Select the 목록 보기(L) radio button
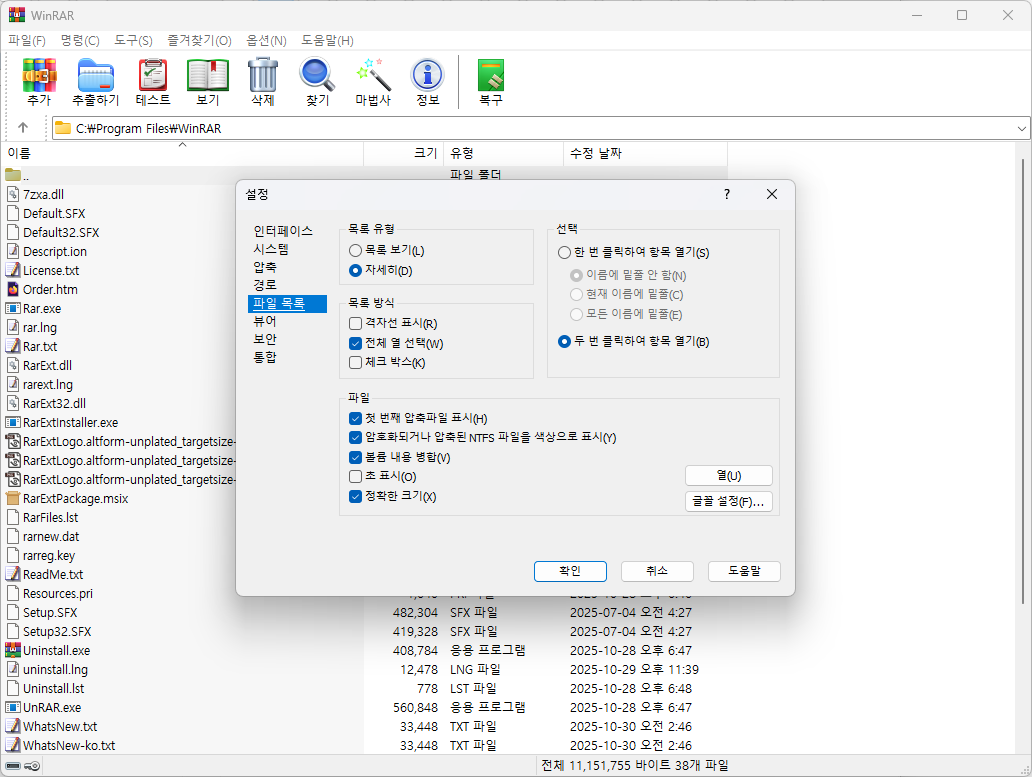 [355, 251]
